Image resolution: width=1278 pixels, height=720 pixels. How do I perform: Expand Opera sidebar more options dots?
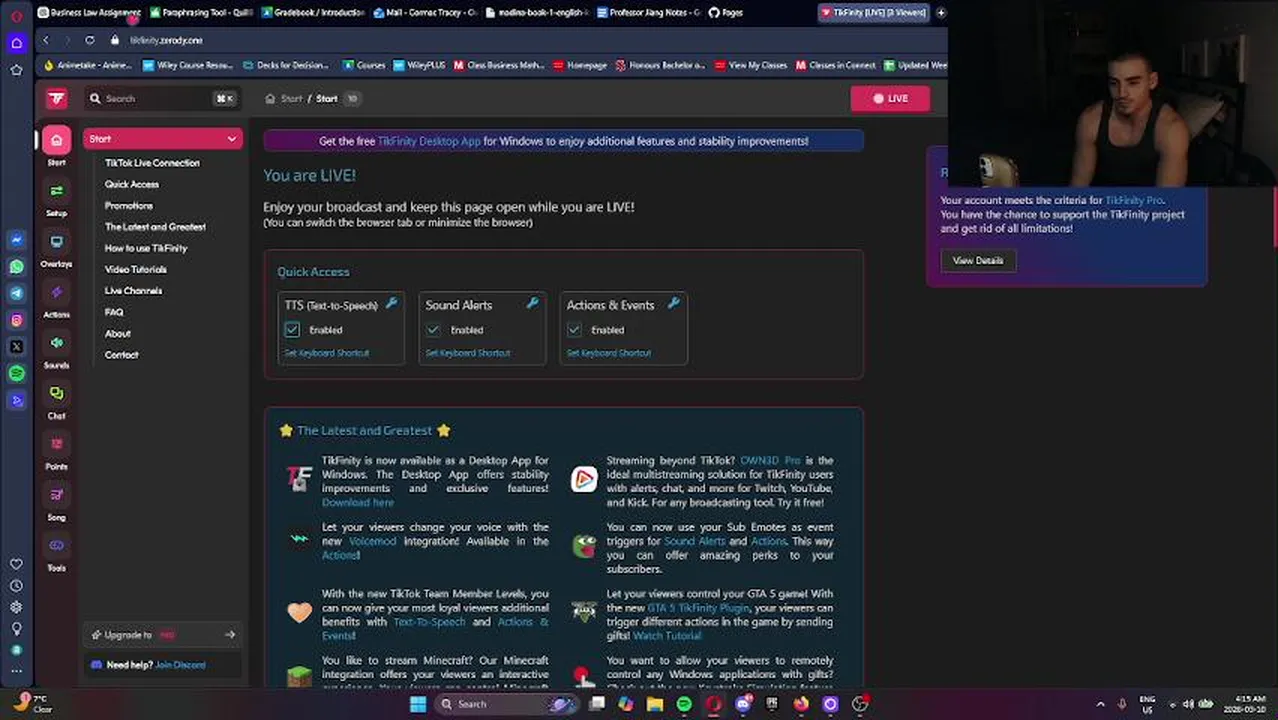pyautogui.click(x=16, y=671)
